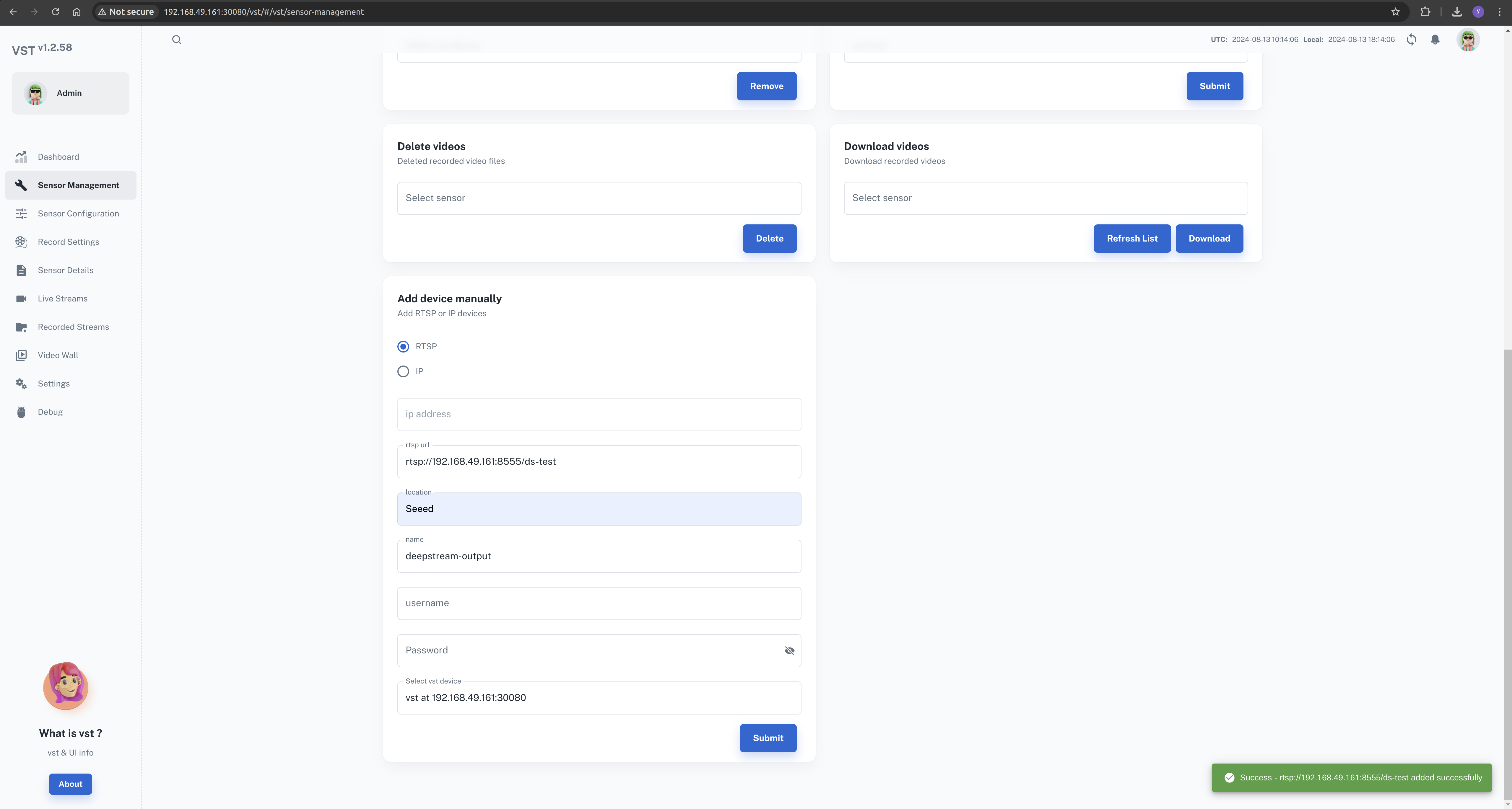Click the Not secure site indicator

(126, 12)
